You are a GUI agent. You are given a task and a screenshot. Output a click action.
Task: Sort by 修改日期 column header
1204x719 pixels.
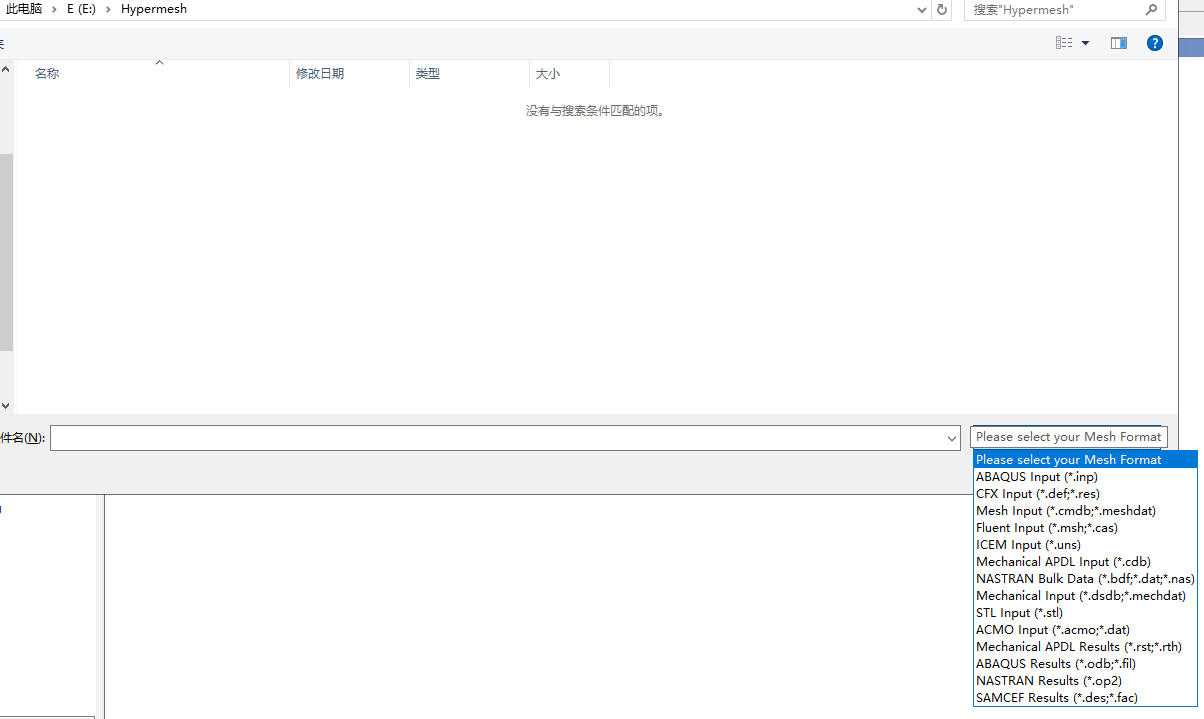tap(349, 74)
